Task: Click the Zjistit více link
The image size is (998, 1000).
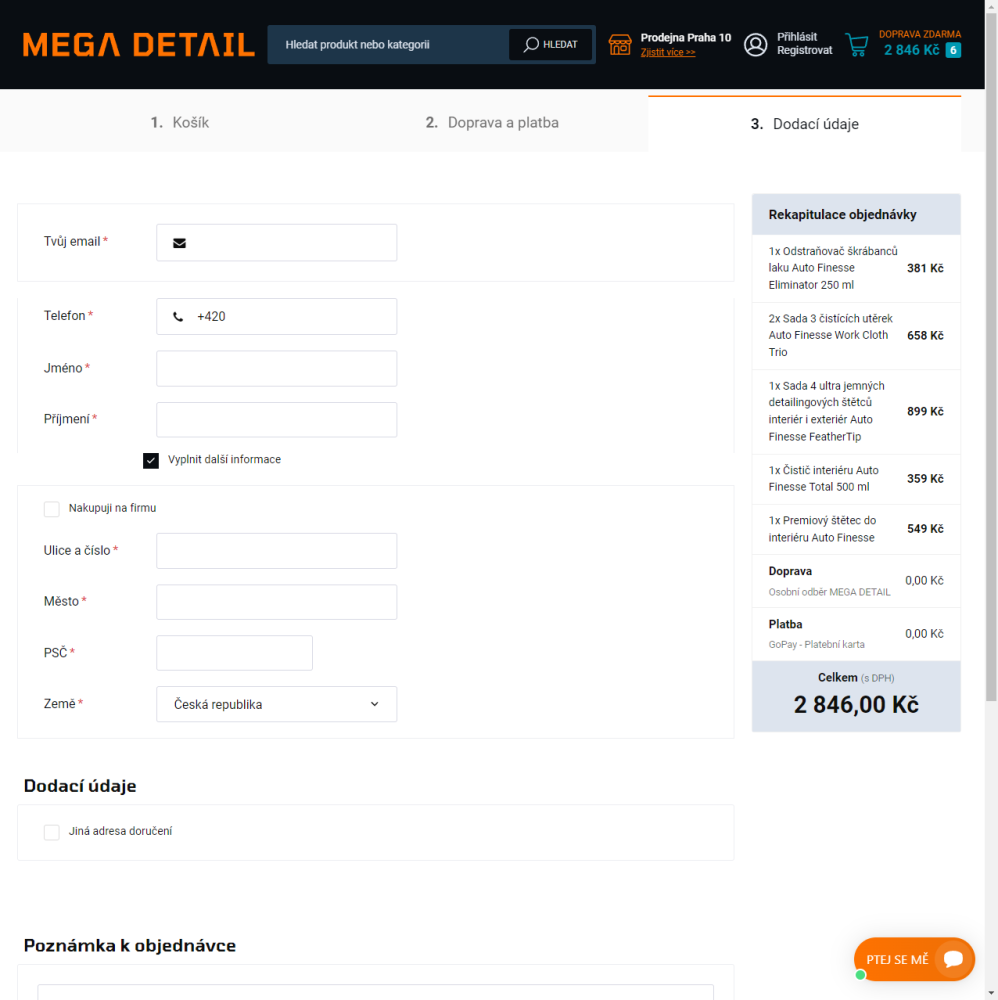Action: tap(668, 52)
